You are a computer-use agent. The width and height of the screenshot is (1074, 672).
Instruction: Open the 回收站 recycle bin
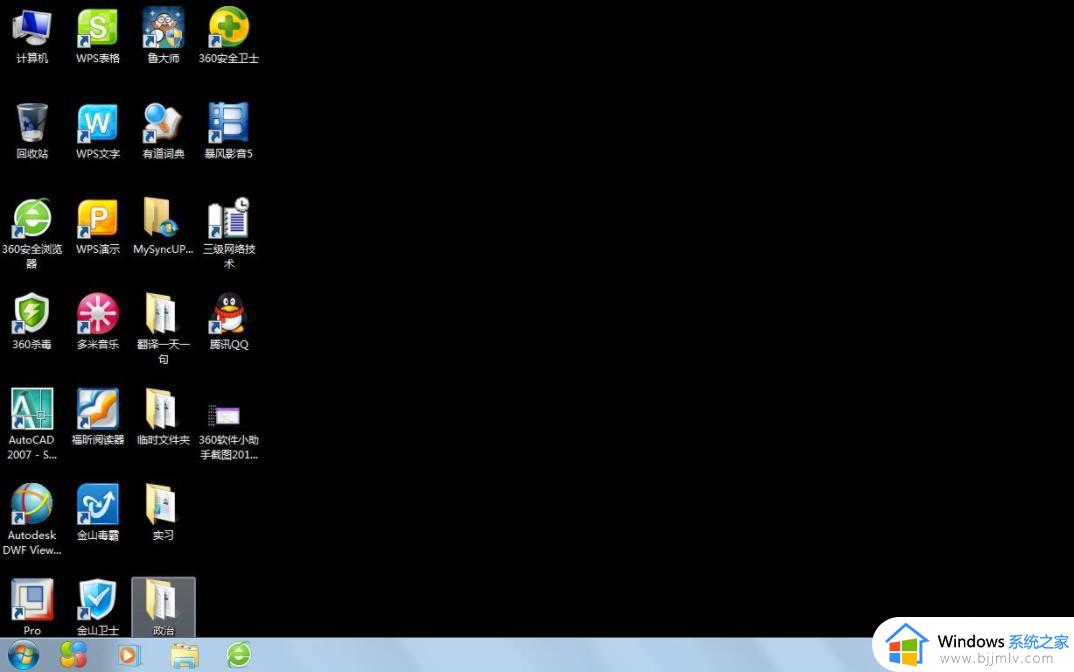click(x=32, y=131)
